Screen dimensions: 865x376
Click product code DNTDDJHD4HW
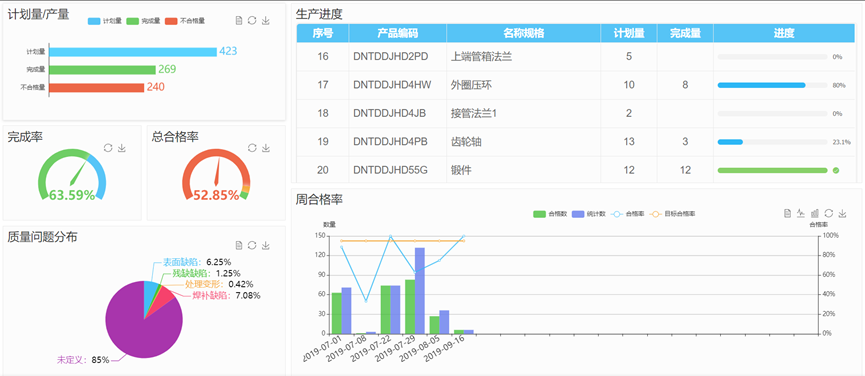392,85
